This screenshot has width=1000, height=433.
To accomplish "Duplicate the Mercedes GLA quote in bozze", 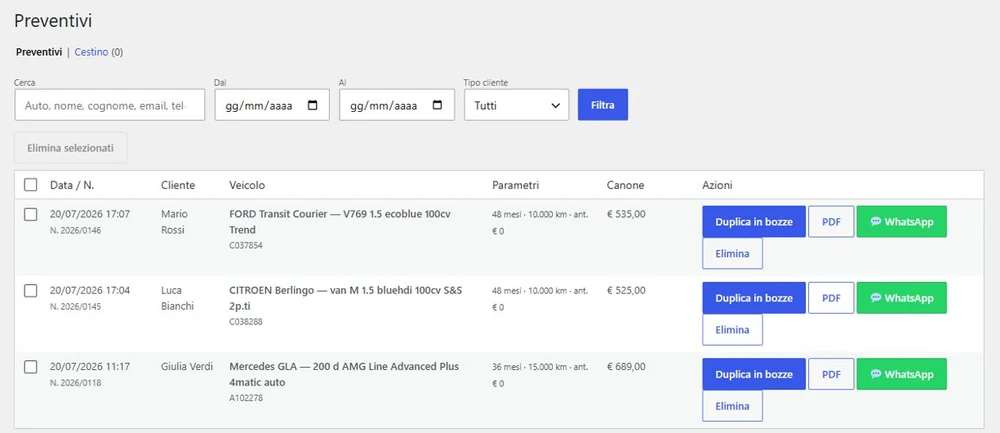I will 754,374.
